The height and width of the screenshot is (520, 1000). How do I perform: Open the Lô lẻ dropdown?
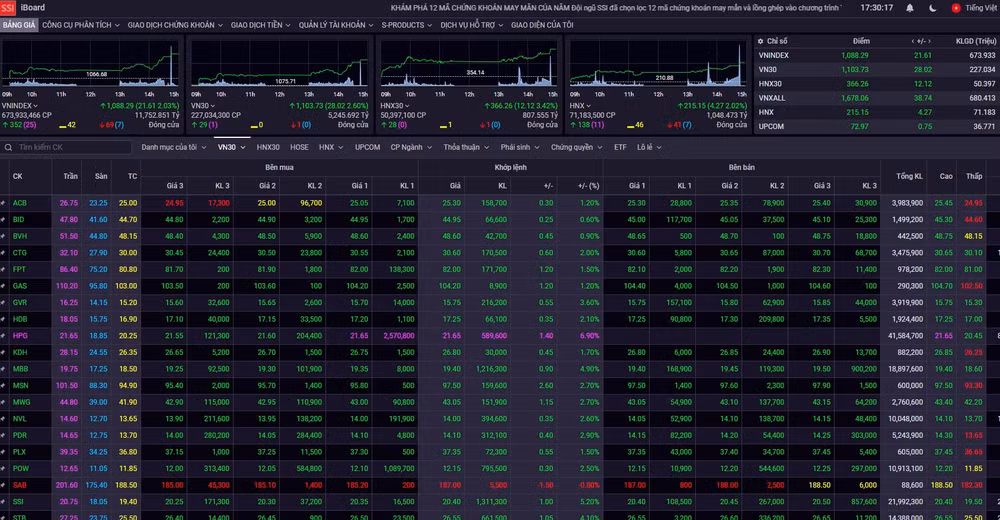tap(649, 147)
